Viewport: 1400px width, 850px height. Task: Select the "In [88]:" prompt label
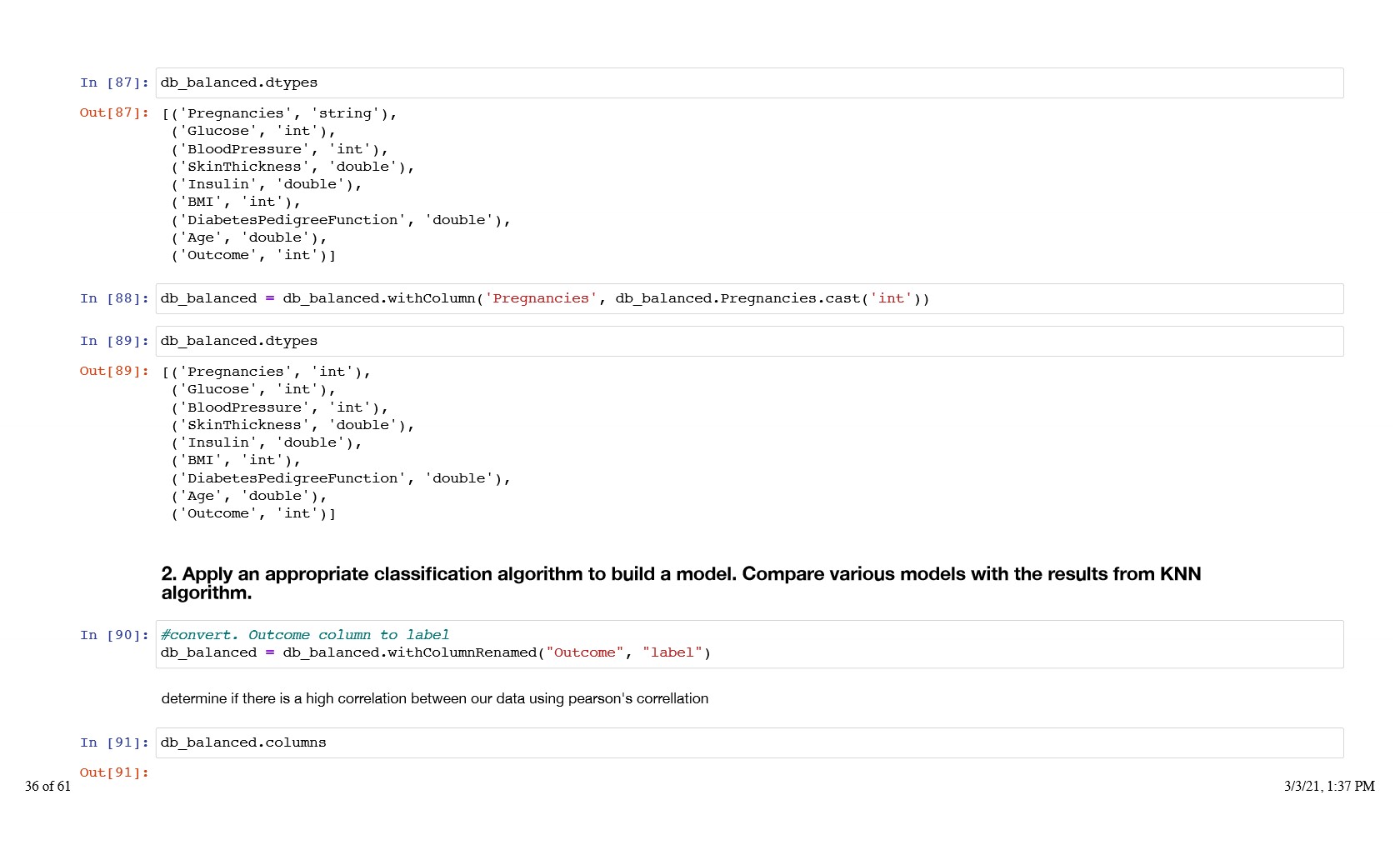[114, 299]
